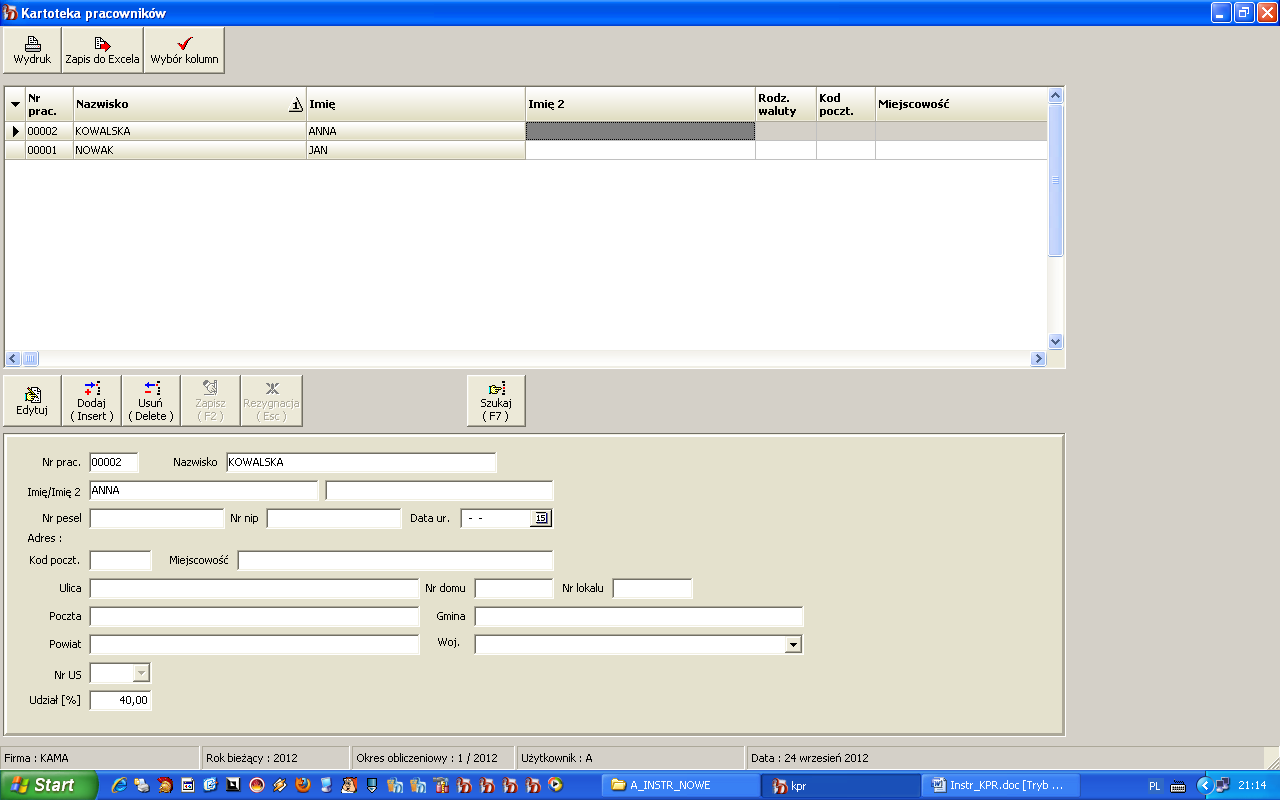
Task: Expand the Nr US dropdown
Action: click(141, 673)
